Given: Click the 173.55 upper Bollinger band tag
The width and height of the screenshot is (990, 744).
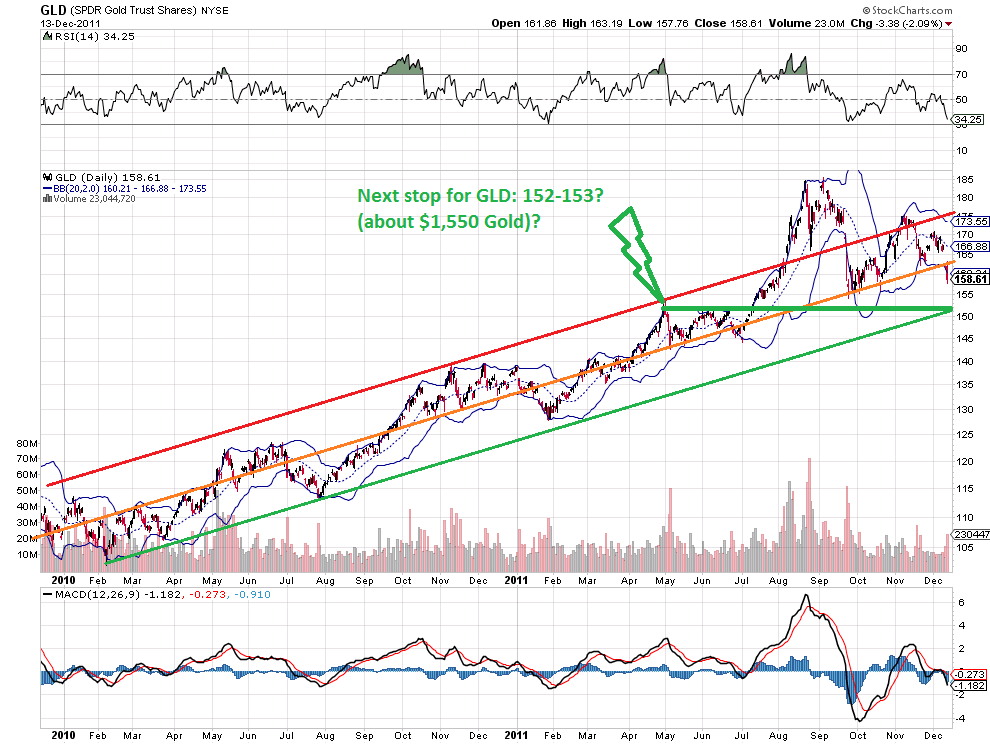Looking at the screenshot, I should coord(971,221).
